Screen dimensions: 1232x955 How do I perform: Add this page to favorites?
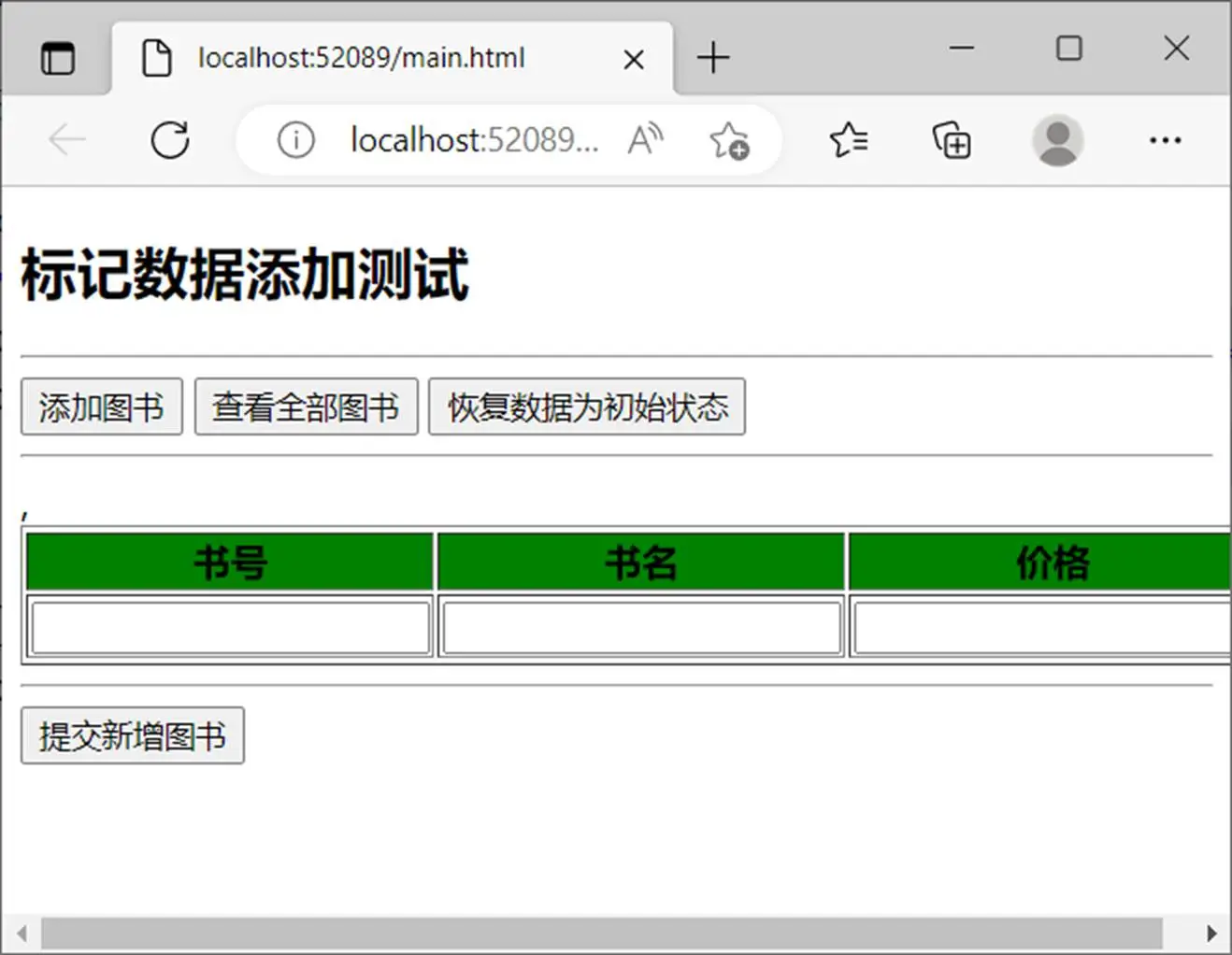click(729, 141)
